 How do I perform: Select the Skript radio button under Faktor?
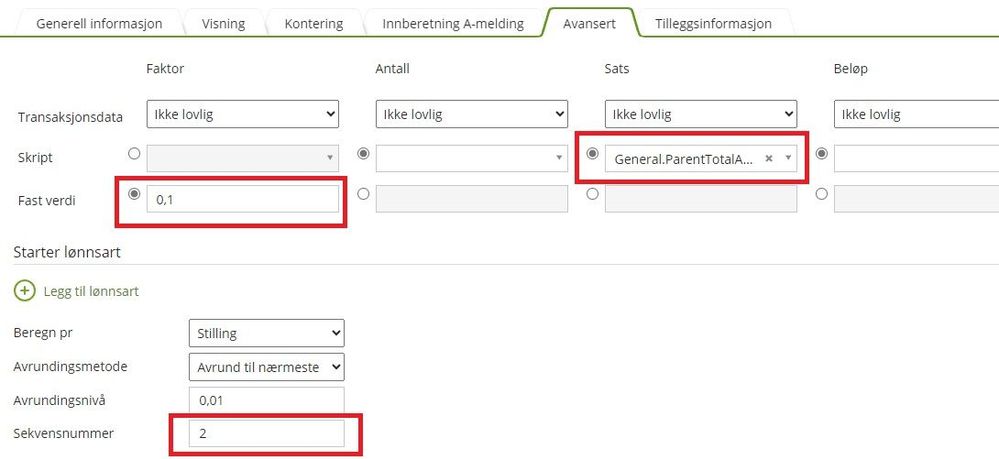(134, 154)
